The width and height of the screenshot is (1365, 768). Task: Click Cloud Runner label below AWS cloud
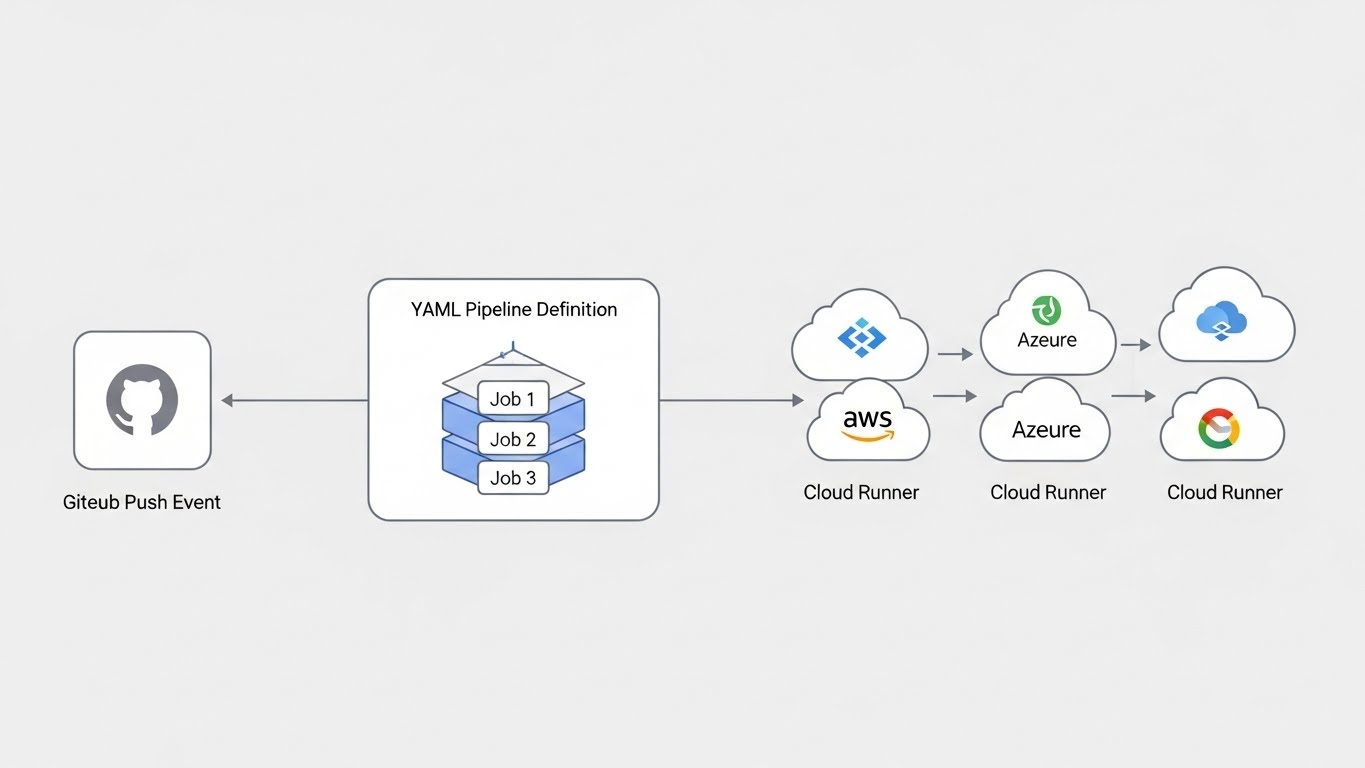point(861,492)
